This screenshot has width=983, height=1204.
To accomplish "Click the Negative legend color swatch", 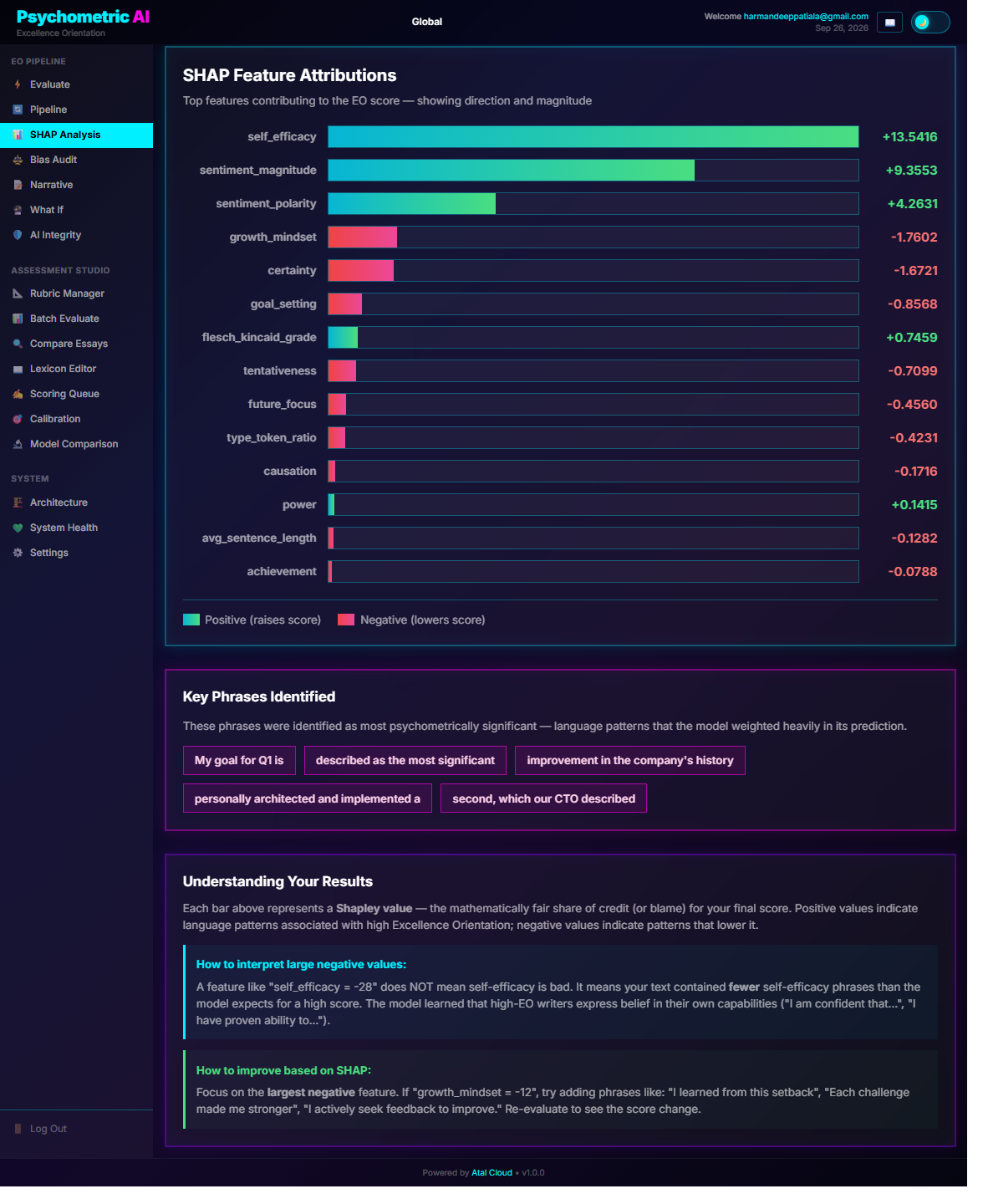I will coord(346,620).
